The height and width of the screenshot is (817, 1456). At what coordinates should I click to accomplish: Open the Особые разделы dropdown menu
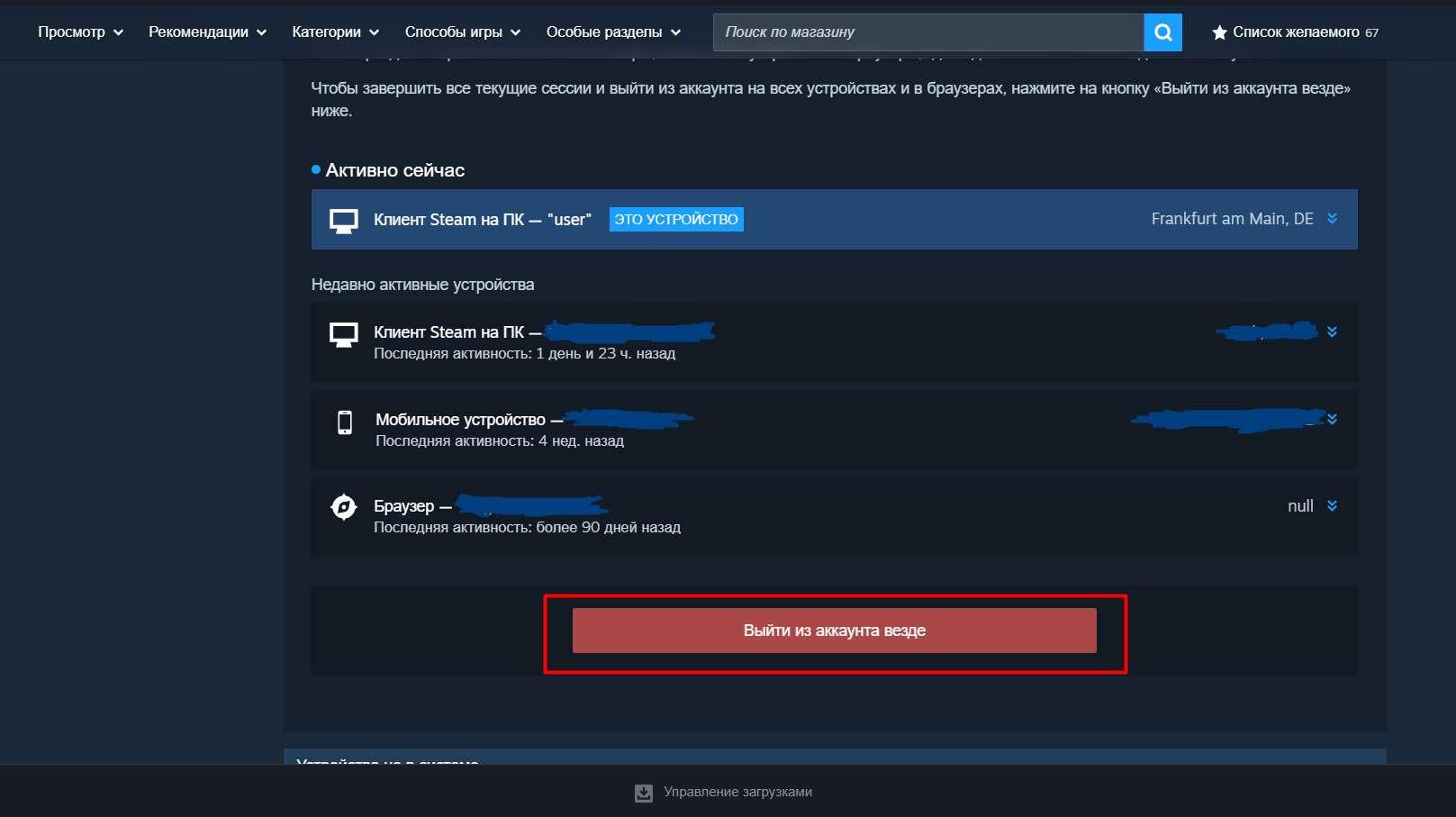(614, 32)
